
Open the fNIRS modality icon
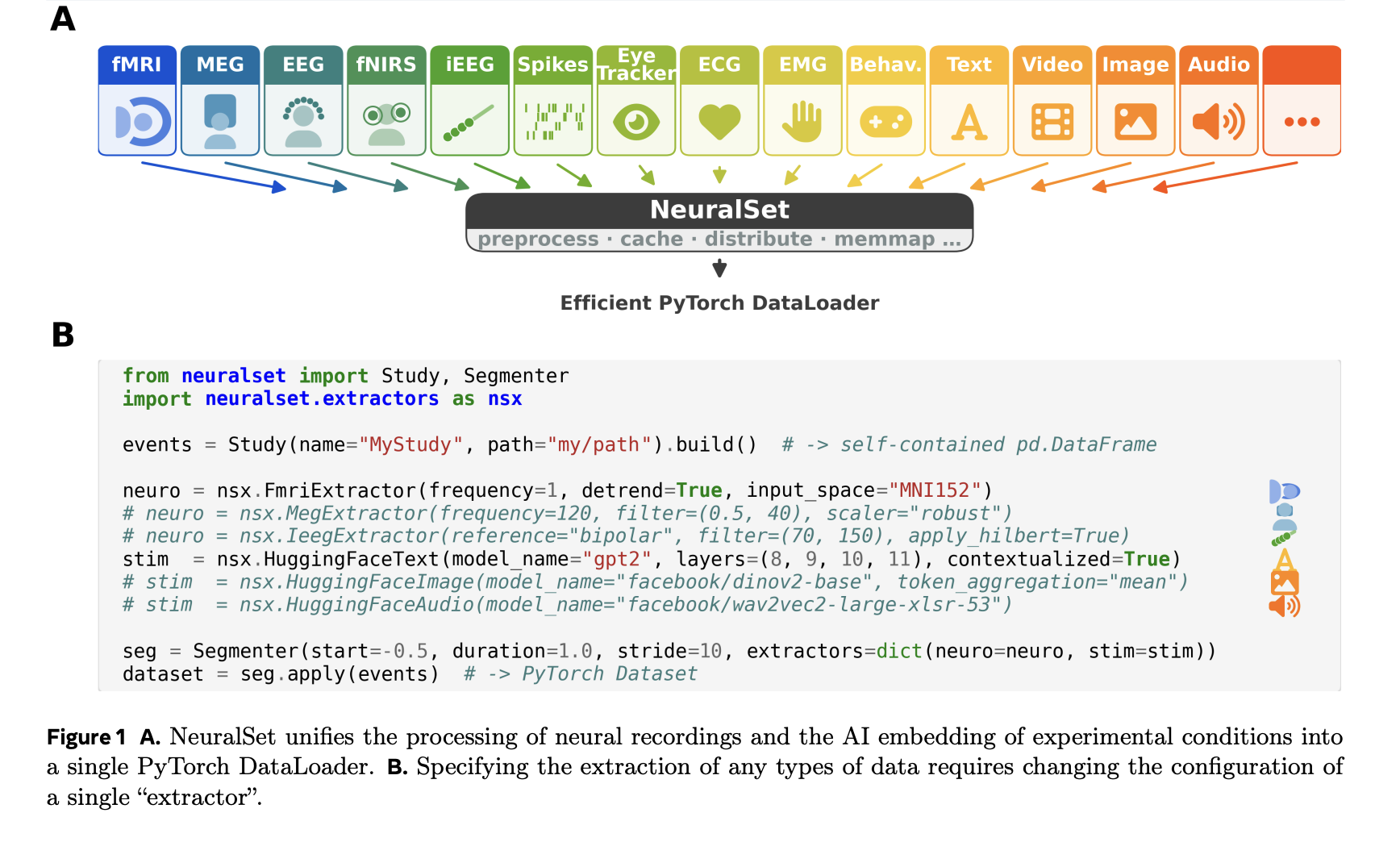(x=386, y=119)
